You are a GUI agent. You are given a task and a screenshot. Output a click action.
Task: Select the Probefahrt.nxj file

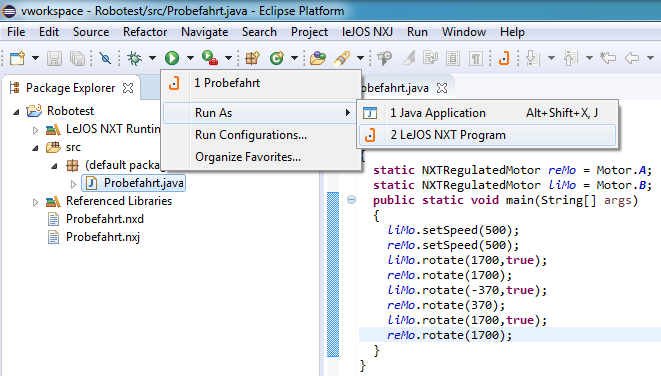tap(102, 237)
